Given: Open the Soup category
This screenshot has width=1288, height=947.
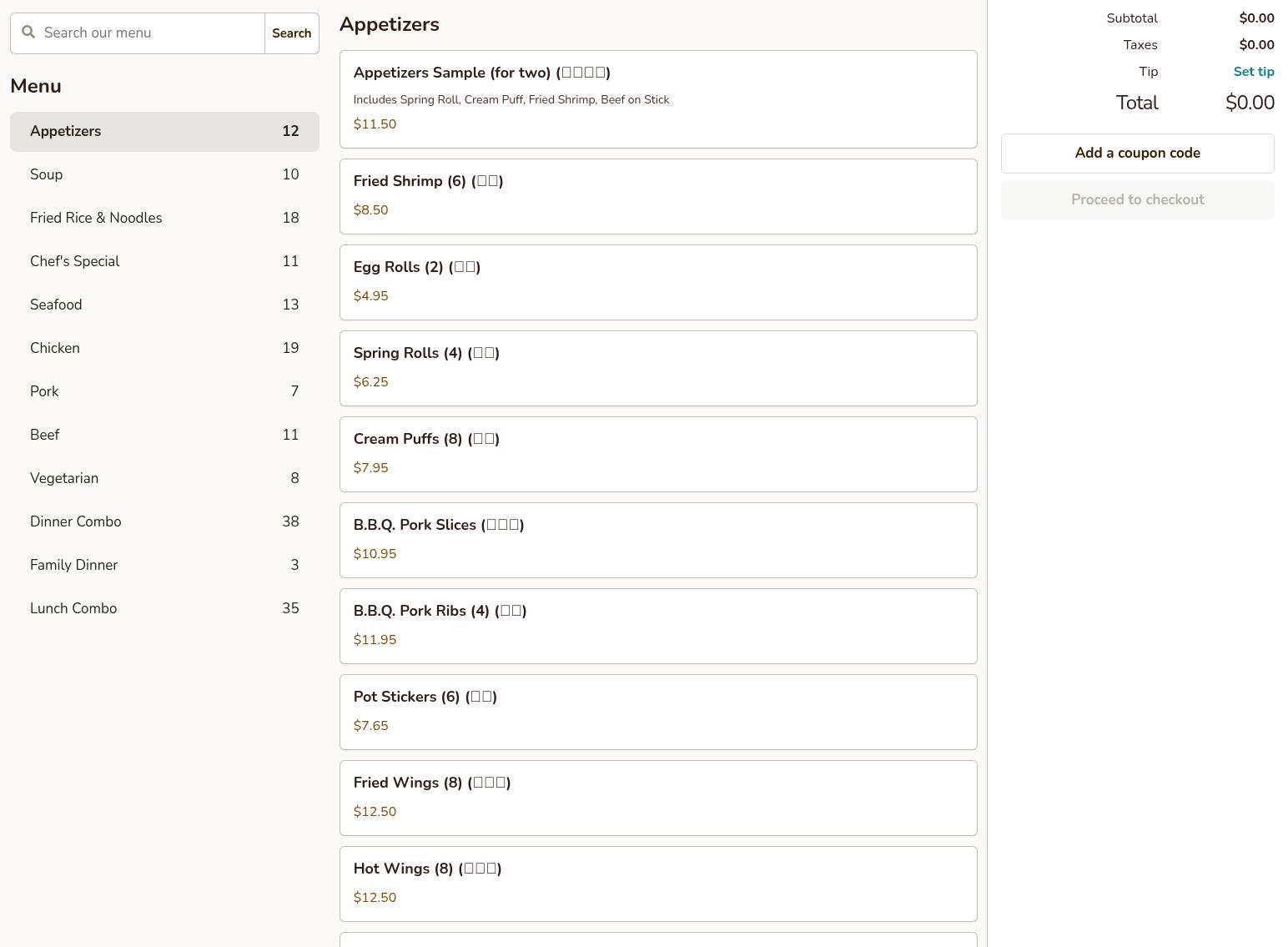Looking at the screenshot, I should [164, 175].
